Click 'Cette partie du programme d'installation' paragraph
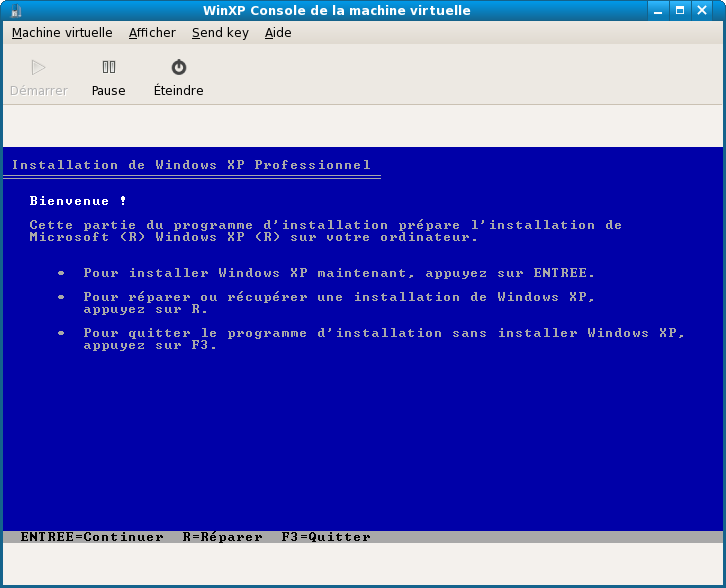Image resolution: width=726 pixels, height=588 pixels. [x=325, y=231]
